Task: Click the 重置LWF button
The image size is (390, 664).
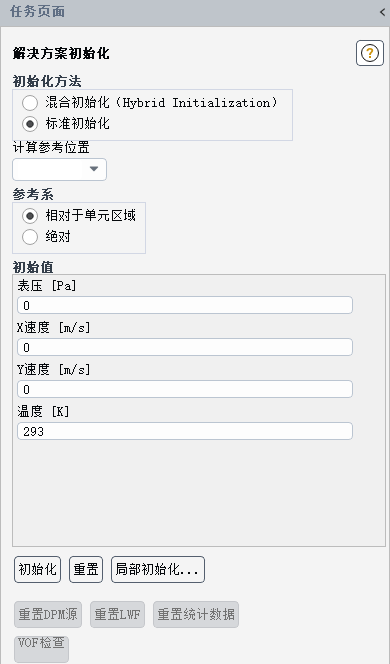Action: point(117,614)
